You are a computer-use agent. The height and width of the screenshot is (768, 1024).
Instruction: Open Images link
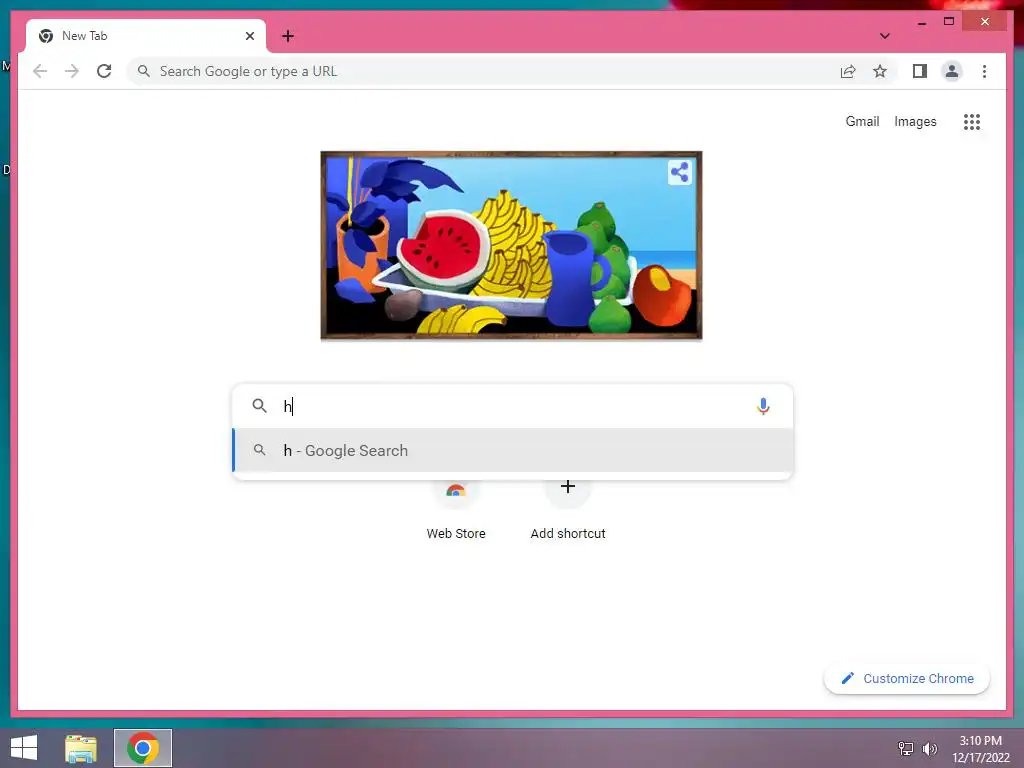click(915, 121)
